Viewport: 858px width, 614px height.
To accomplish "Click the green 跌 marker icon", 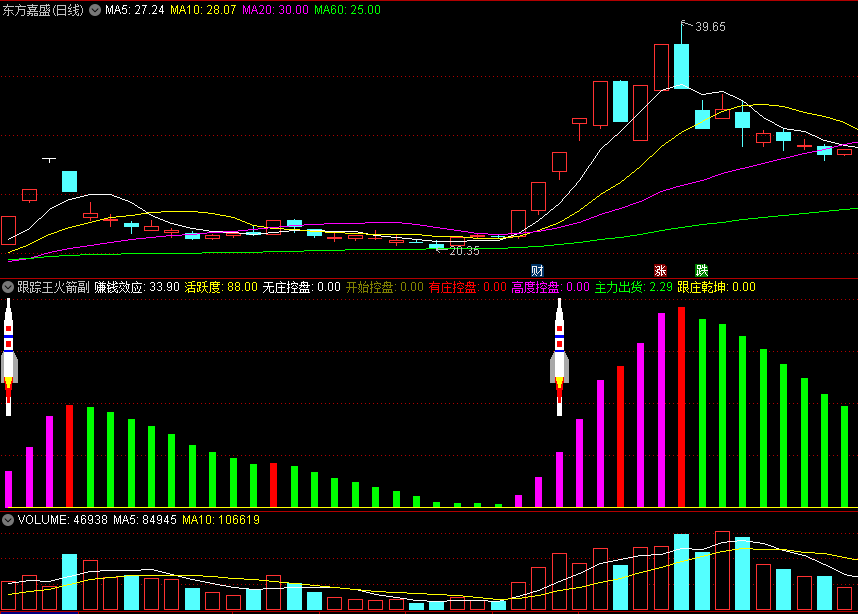I will click(702, 270).
